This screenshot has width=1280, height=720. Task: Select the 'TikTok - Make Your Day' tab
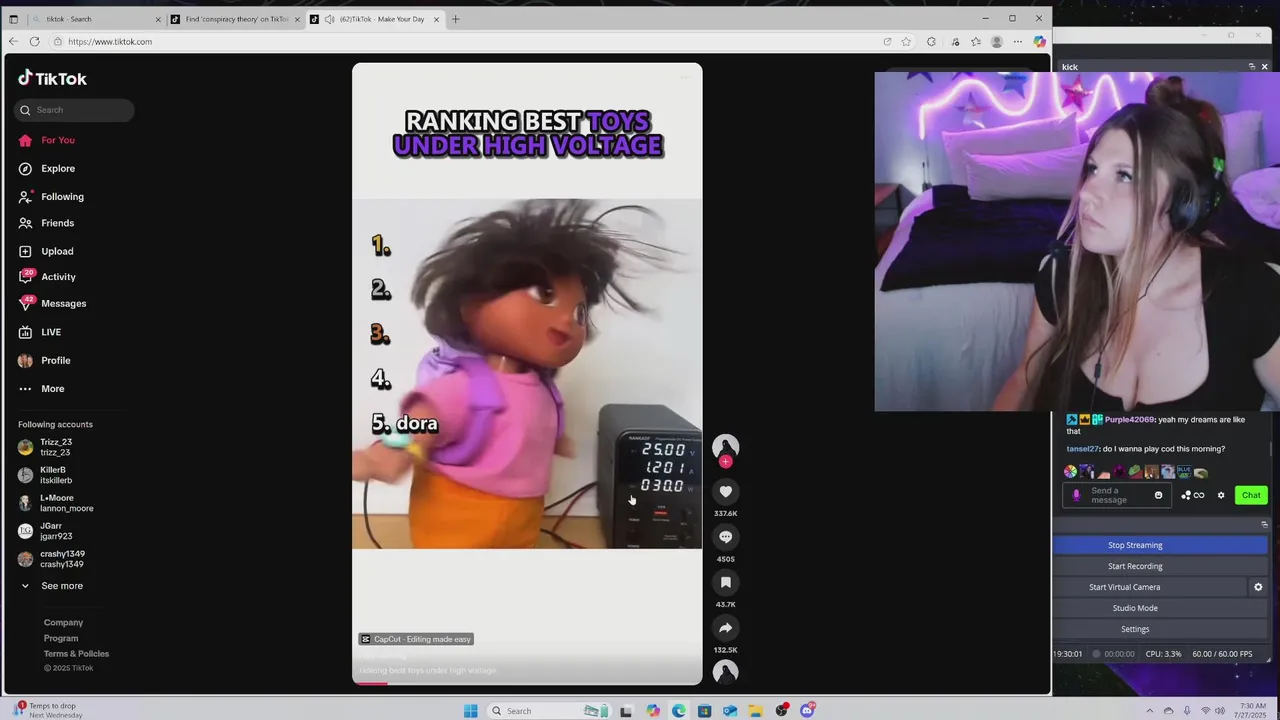(374, 19)
